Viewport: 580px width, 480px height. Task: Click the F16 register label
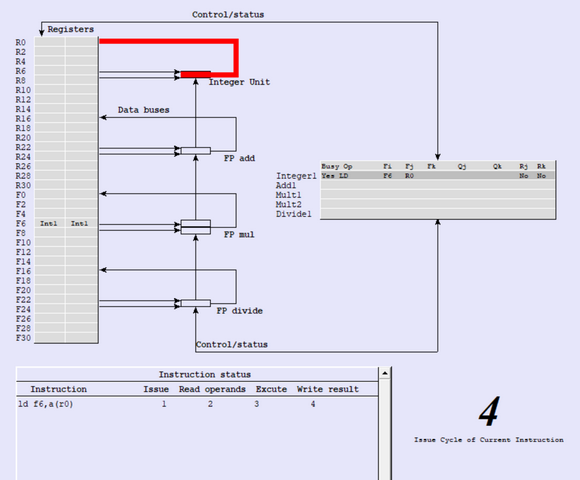click(x=23, y=271)
